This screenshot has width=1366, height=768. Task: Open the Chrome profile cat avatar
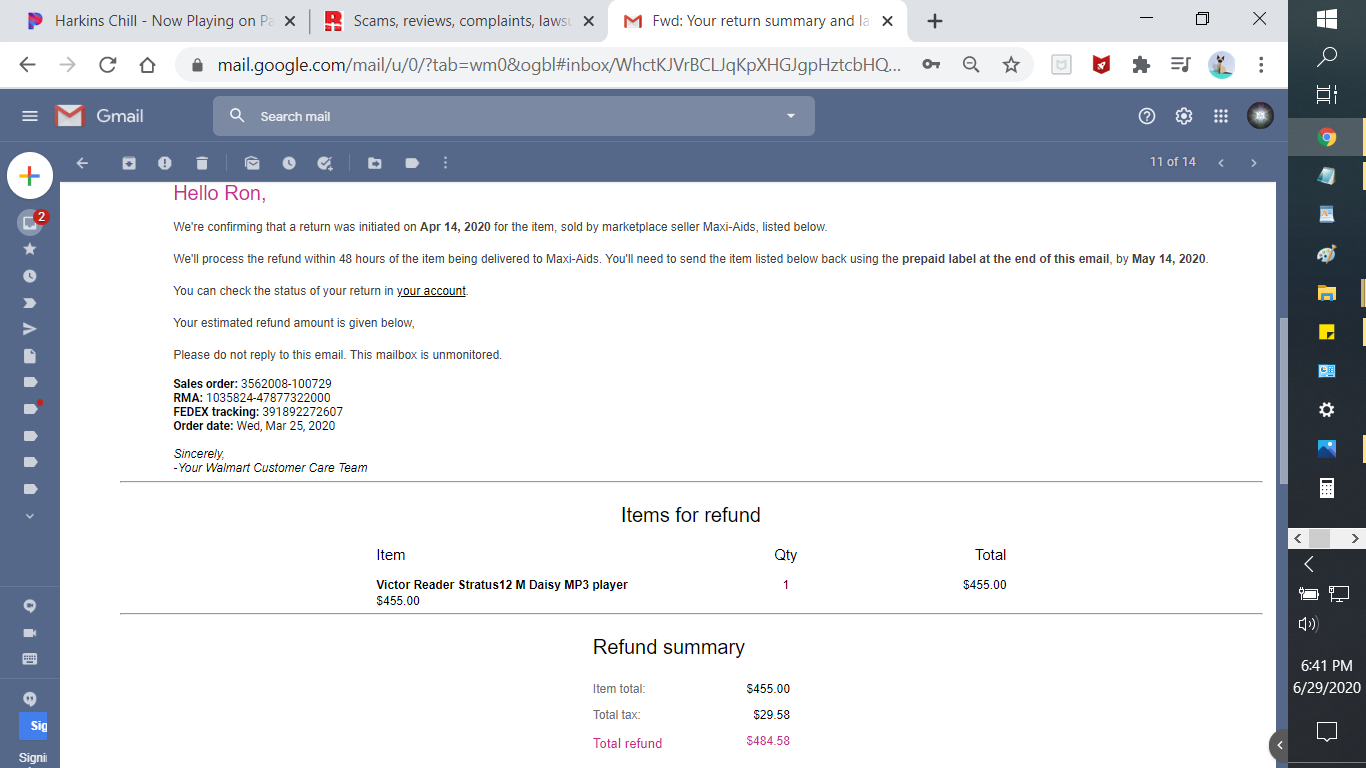click(1221, 65)
